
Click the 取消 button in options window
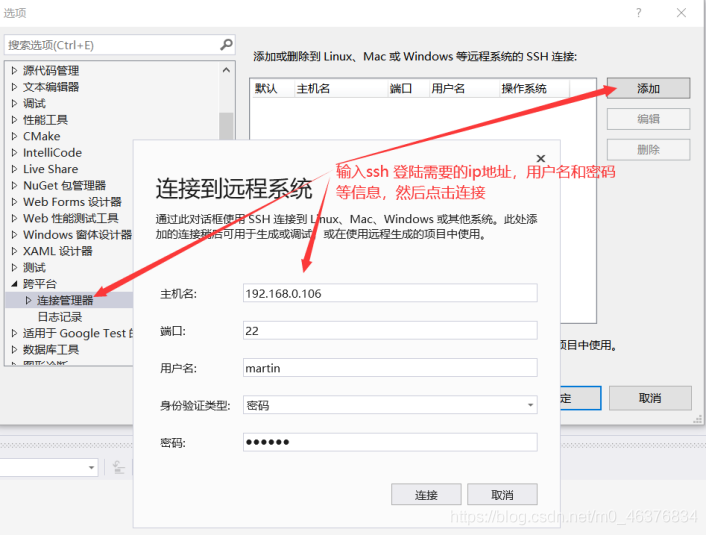(650, 398)
